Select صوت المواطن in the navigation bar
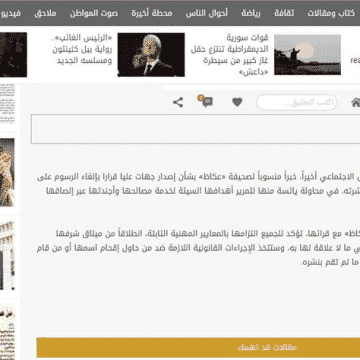The image size is (360, 360). pyautogui.click(x=94, y=13)
